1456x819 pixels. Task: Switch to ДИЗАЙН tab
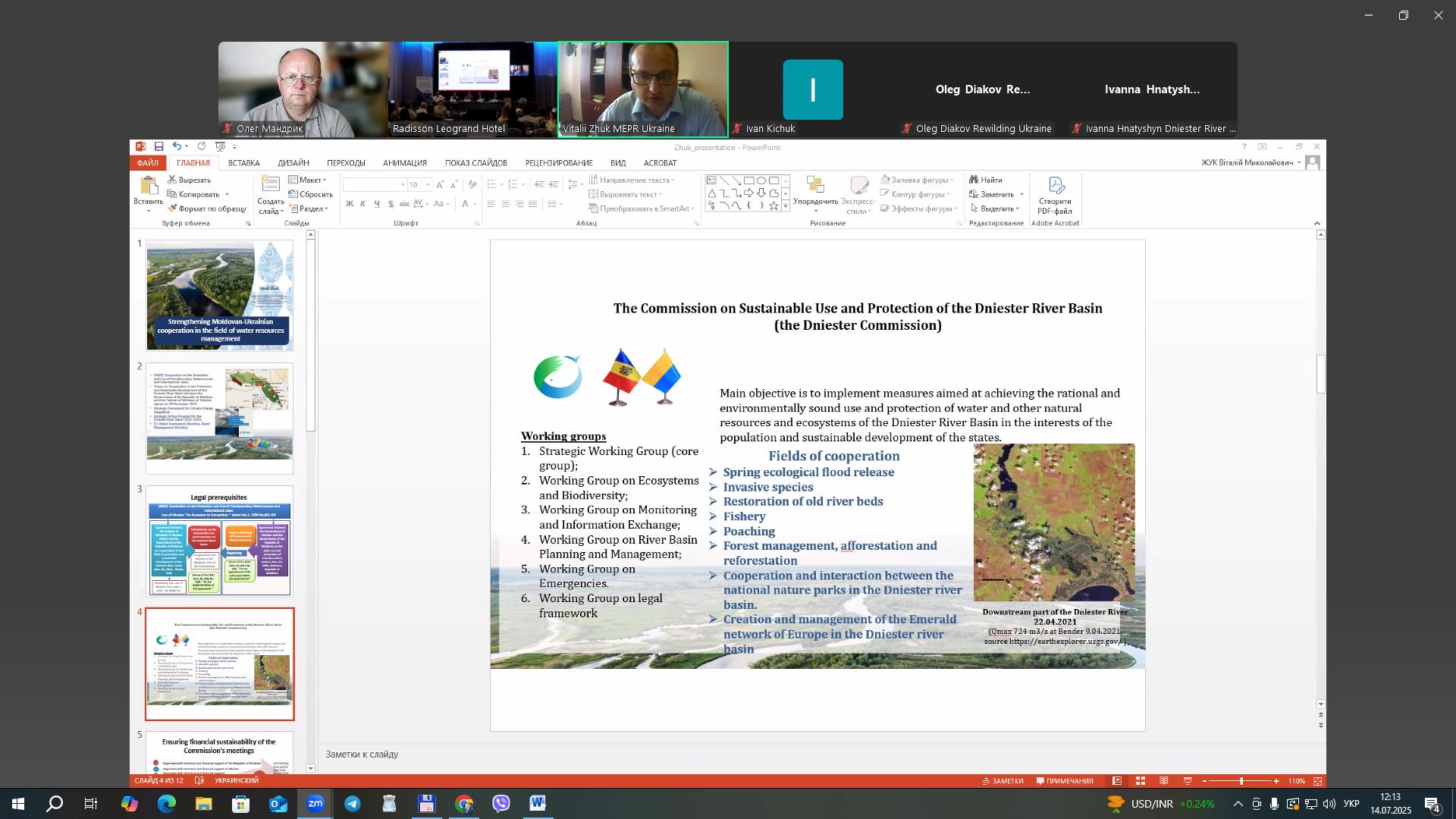[x=293, y=163]
